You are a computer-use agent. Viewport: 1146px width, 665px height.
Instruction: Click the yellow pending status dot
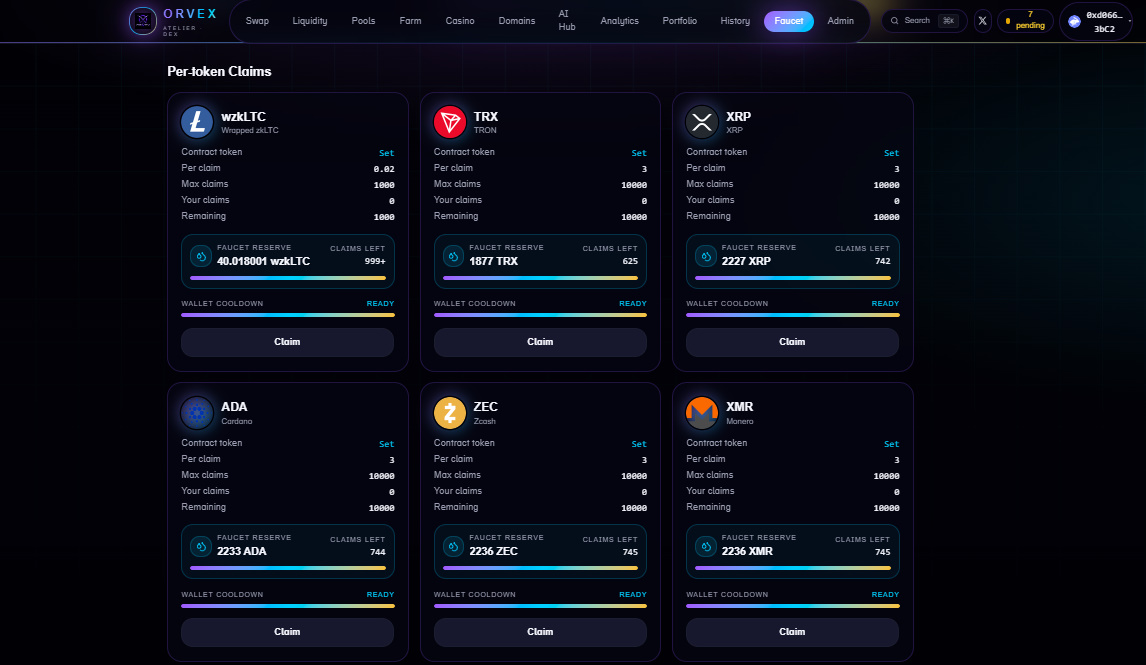[1008, 21]
